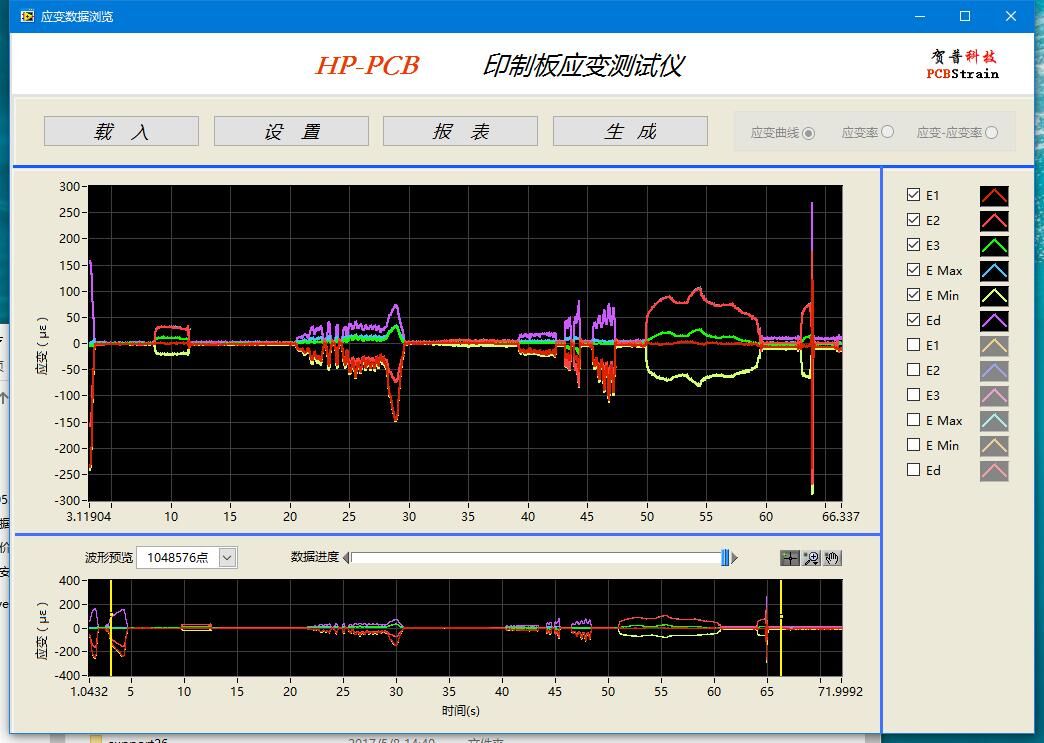Viewport: 1044px width, 743px height.
Task: Click right yellow cursor line in preview chart
Action: tap(781, 628)
